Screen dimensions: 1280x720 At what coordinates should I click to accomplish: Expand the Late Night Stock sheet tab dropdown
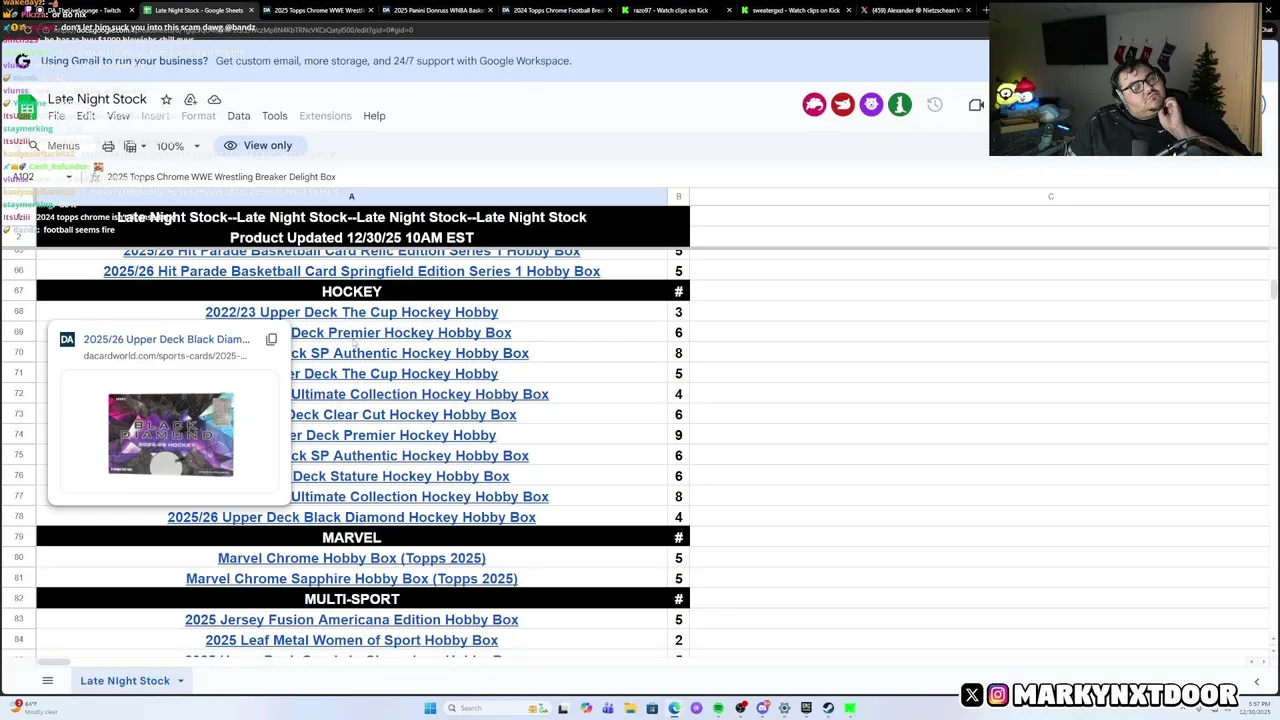coord(181,681)
